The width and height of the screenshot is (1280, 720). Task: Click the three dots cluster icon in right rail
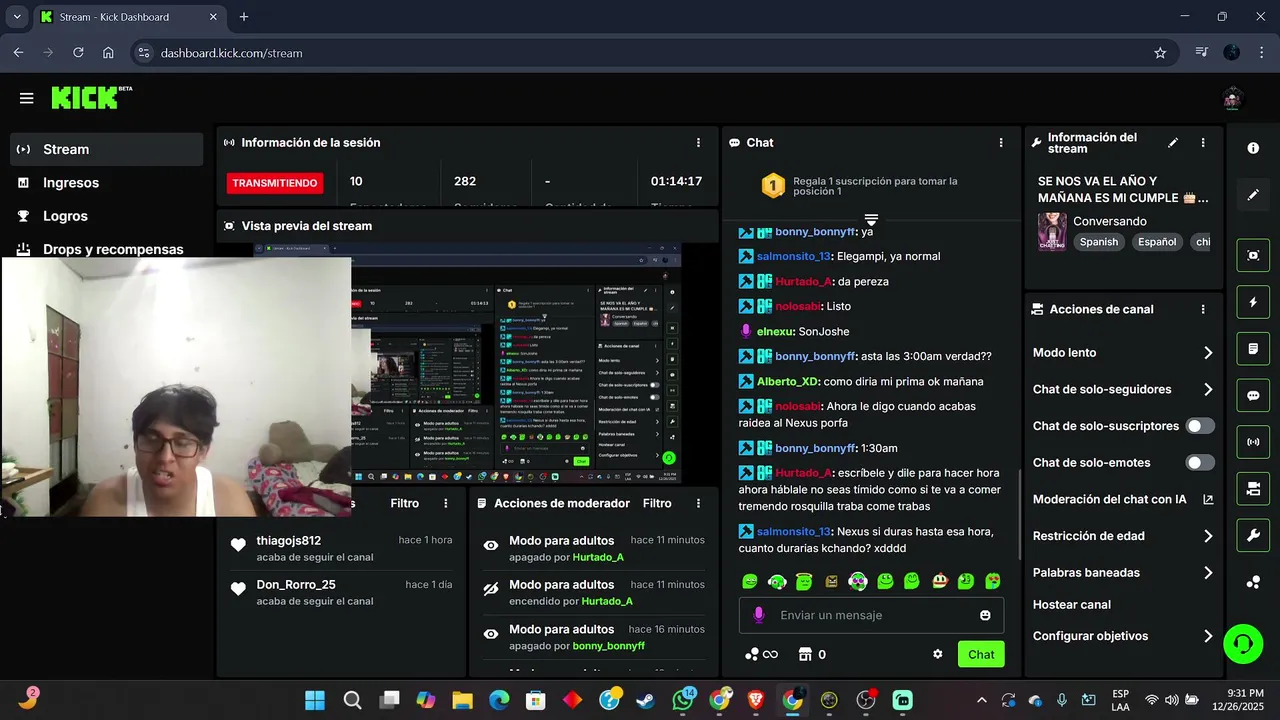(x=1253, y=583)
